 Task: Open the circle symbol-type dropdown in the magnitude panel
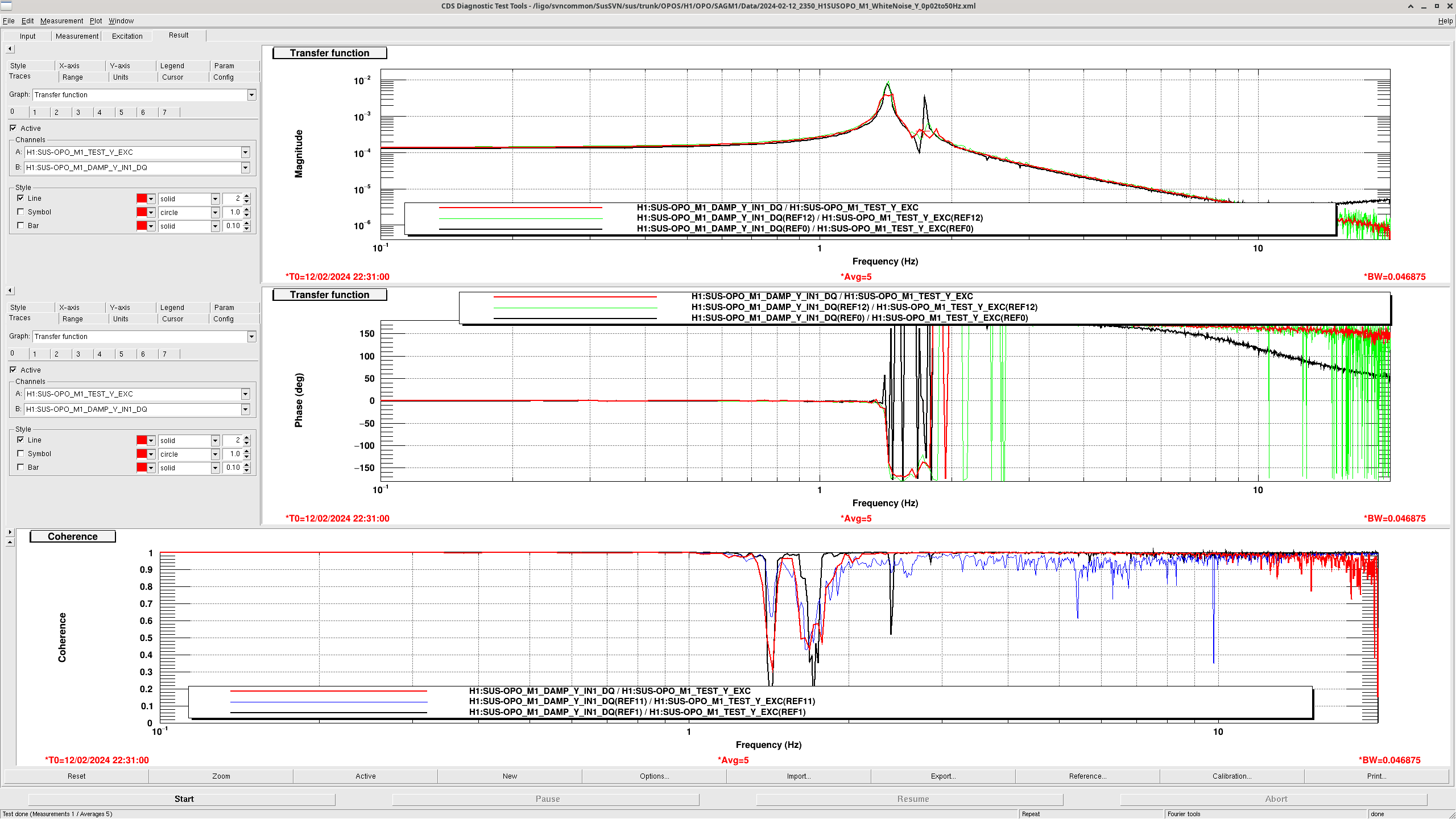click(215, 213)
